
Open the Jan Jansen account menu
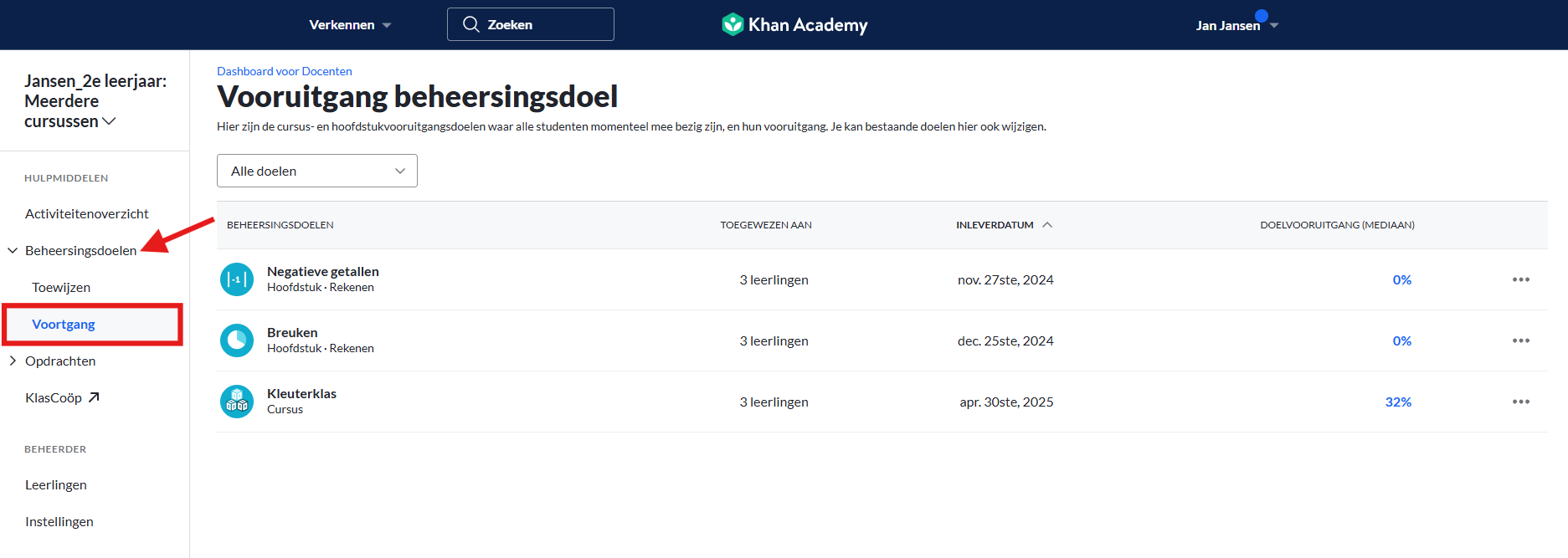click(x=1236, y=25)
